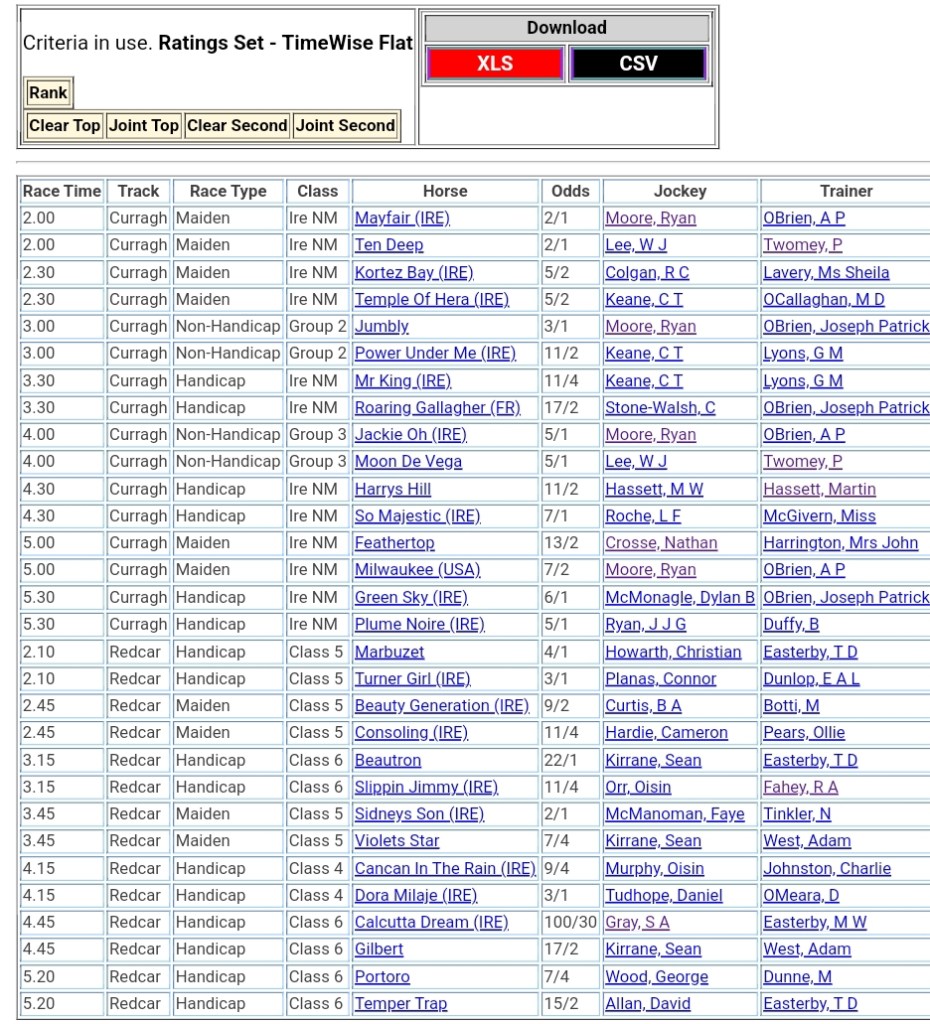Image resolution: width=930 pixels, height=1024 pixels.
Task: Select the Clear Top filter
Action: point(64,126)
